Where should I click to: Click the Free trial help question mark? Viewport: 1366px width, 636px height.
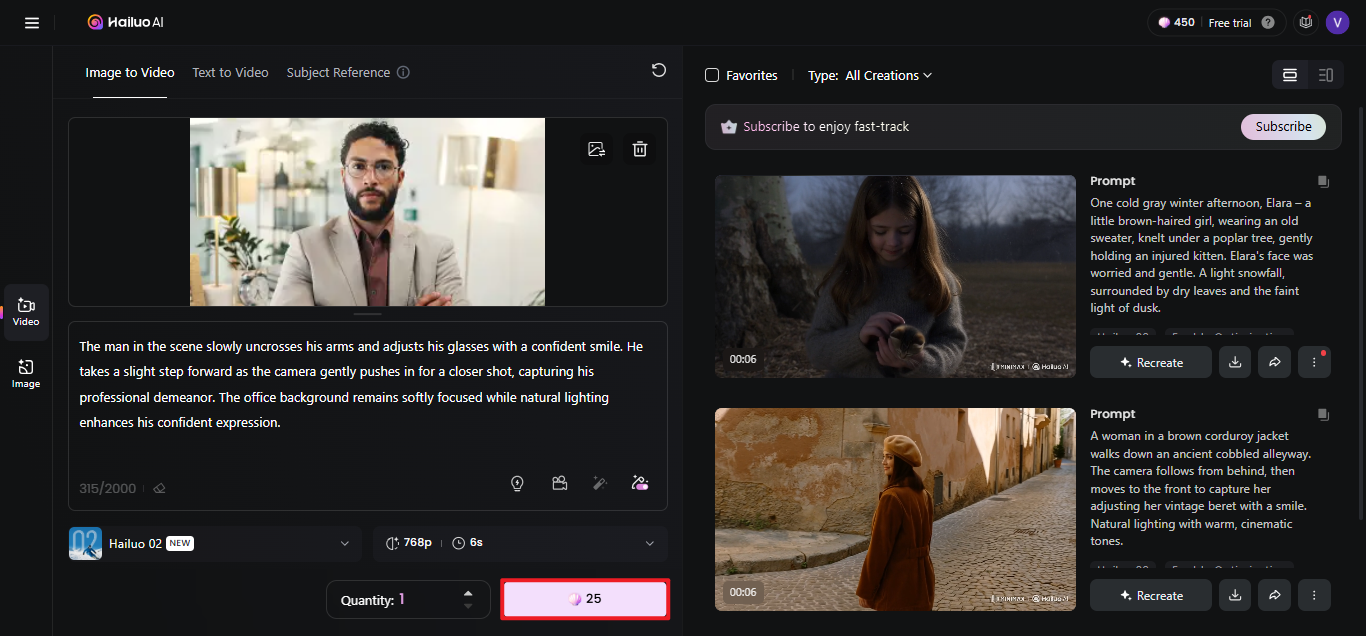click(x=1268, y=22)
